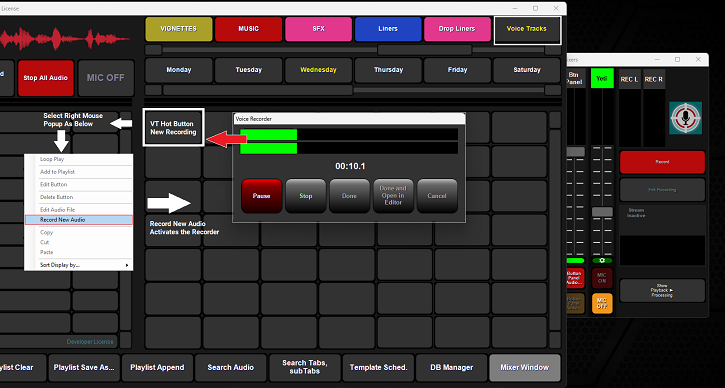
Task: Select Delete Button in context menu
Action: [x=79, y=197]
